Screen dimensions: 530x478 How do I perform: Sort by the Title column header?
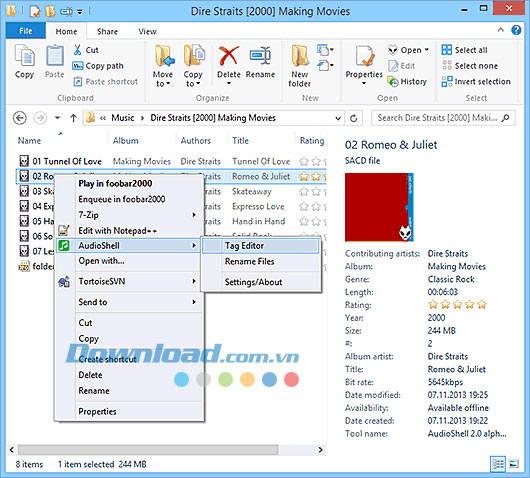click(x=240, y=140)
